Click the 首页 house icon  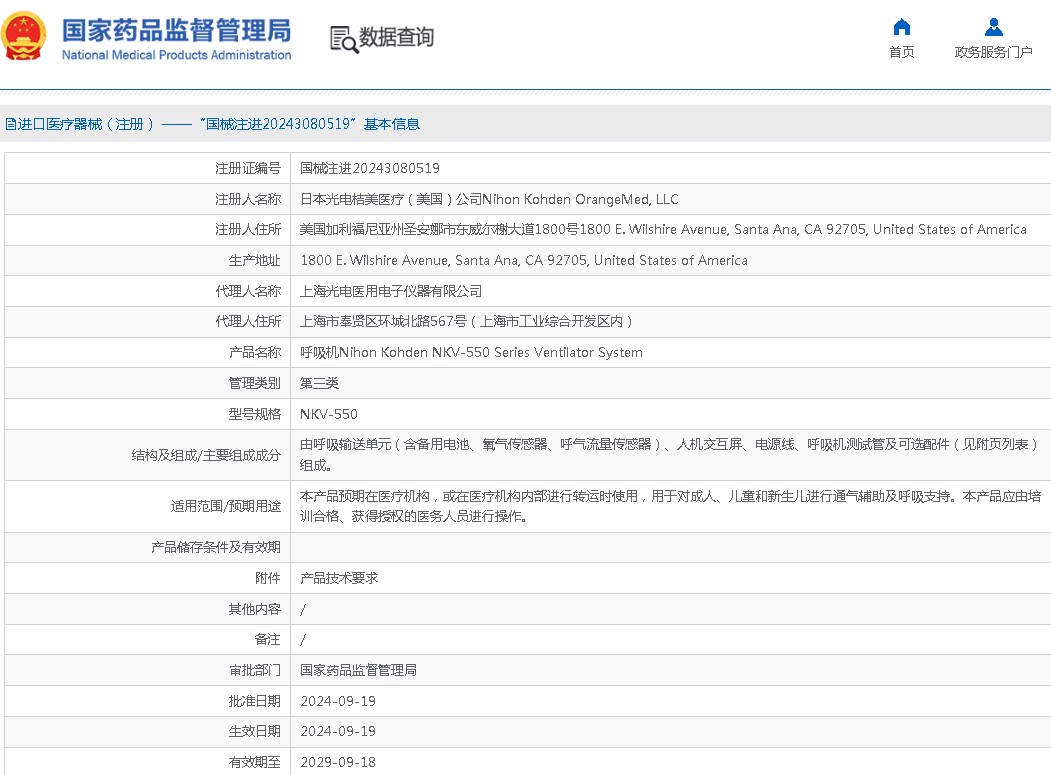click(x=901, y=27)
